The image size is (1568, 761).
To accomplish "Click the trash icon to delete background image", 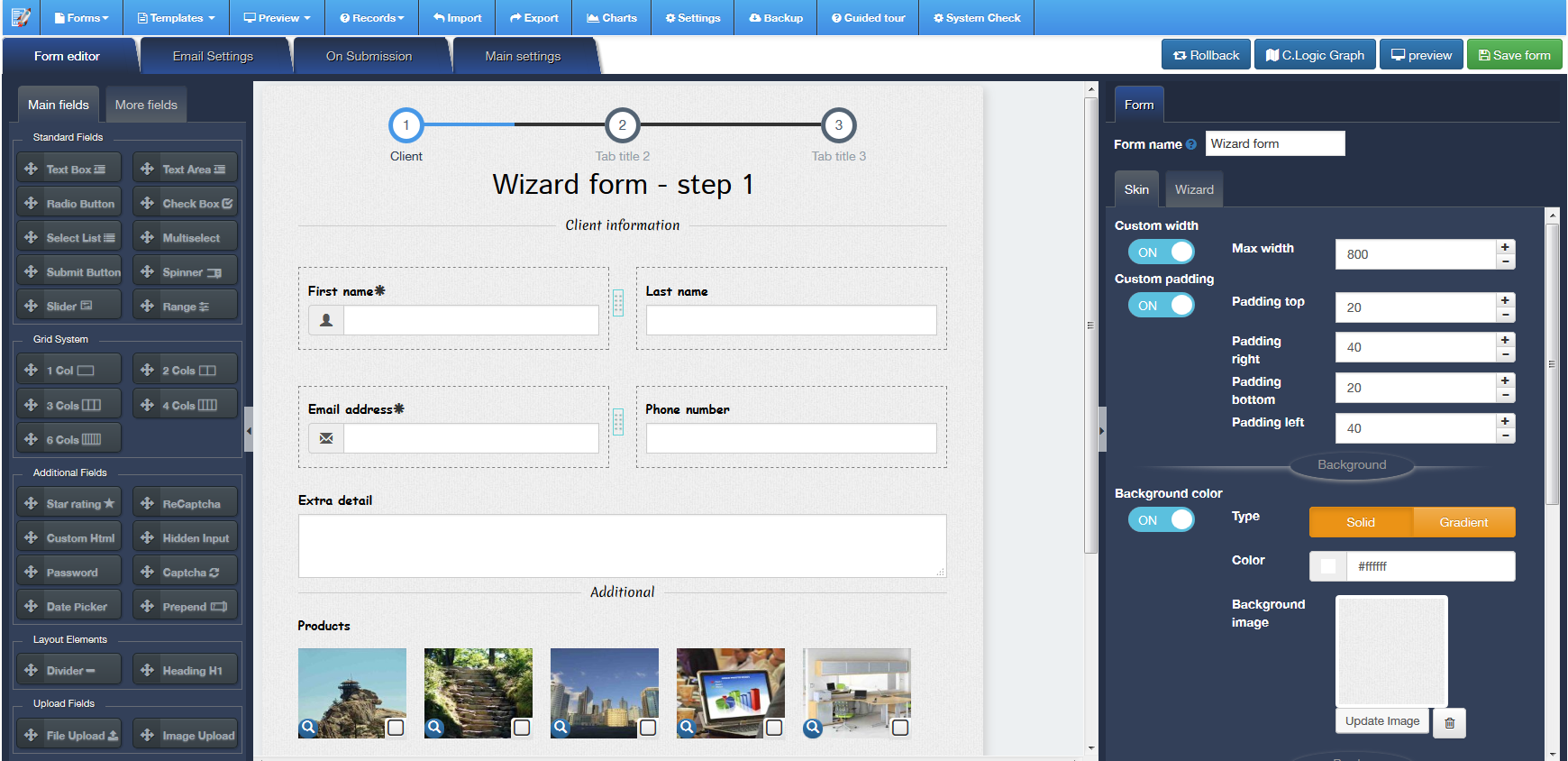I will [x=1450, y=723].
